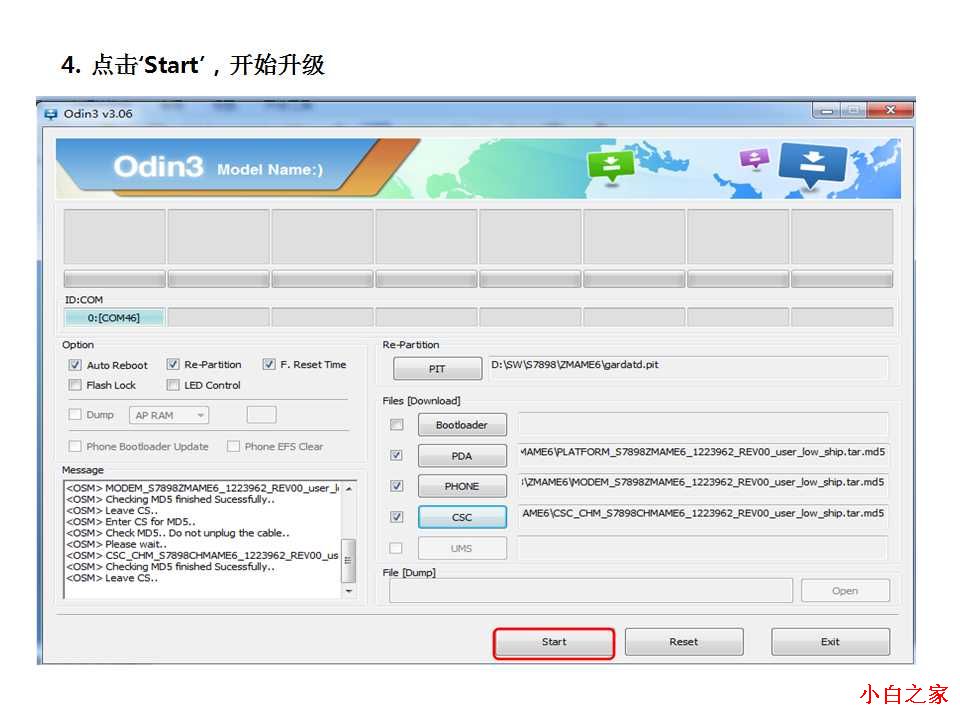Click the first progress bar slot
The width and height of the screenshot is (960, 720).
click(114, 280)
